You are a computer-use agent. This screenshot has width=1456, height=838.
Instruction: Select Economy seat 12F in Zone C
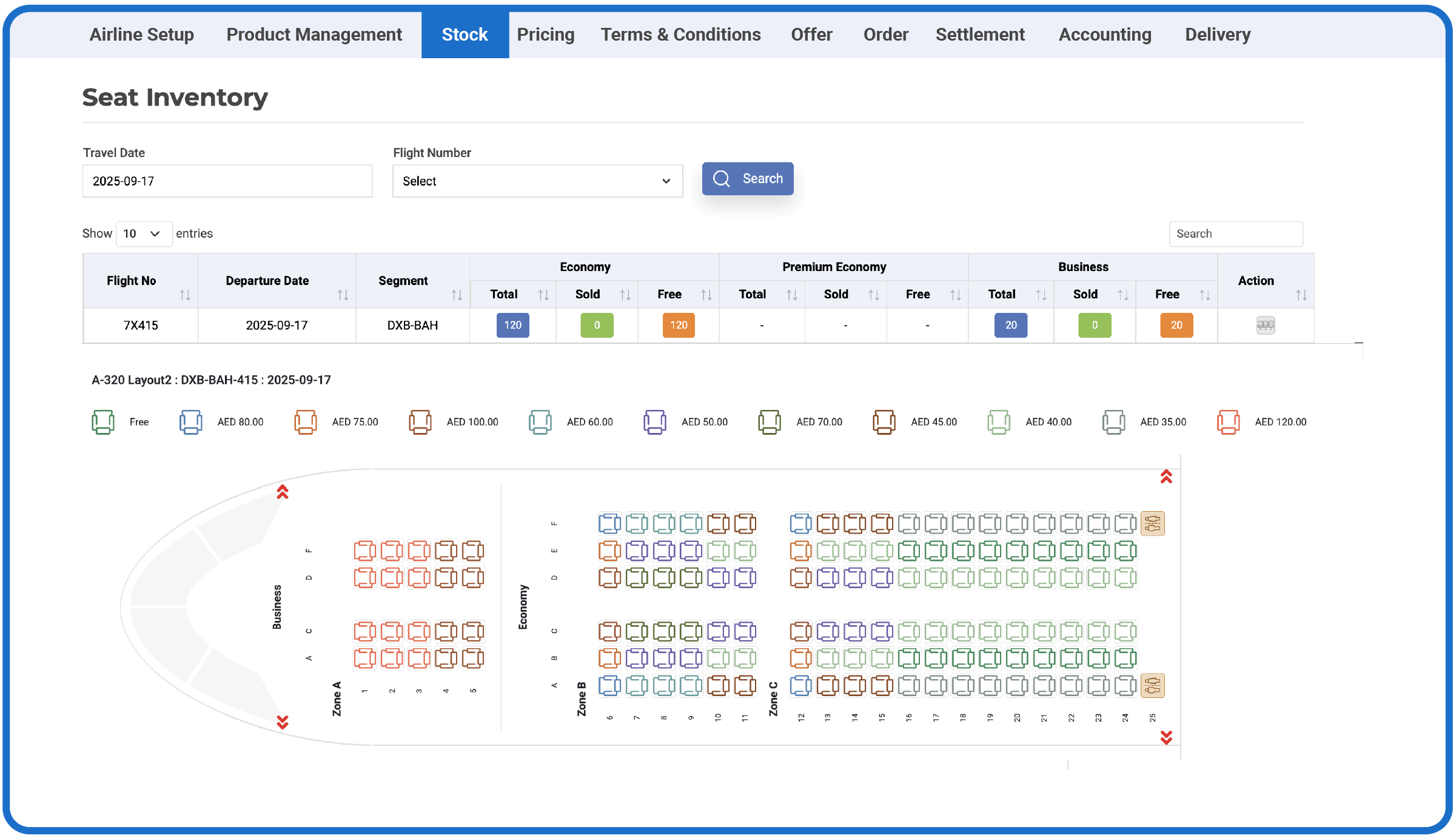coord(800,523)
